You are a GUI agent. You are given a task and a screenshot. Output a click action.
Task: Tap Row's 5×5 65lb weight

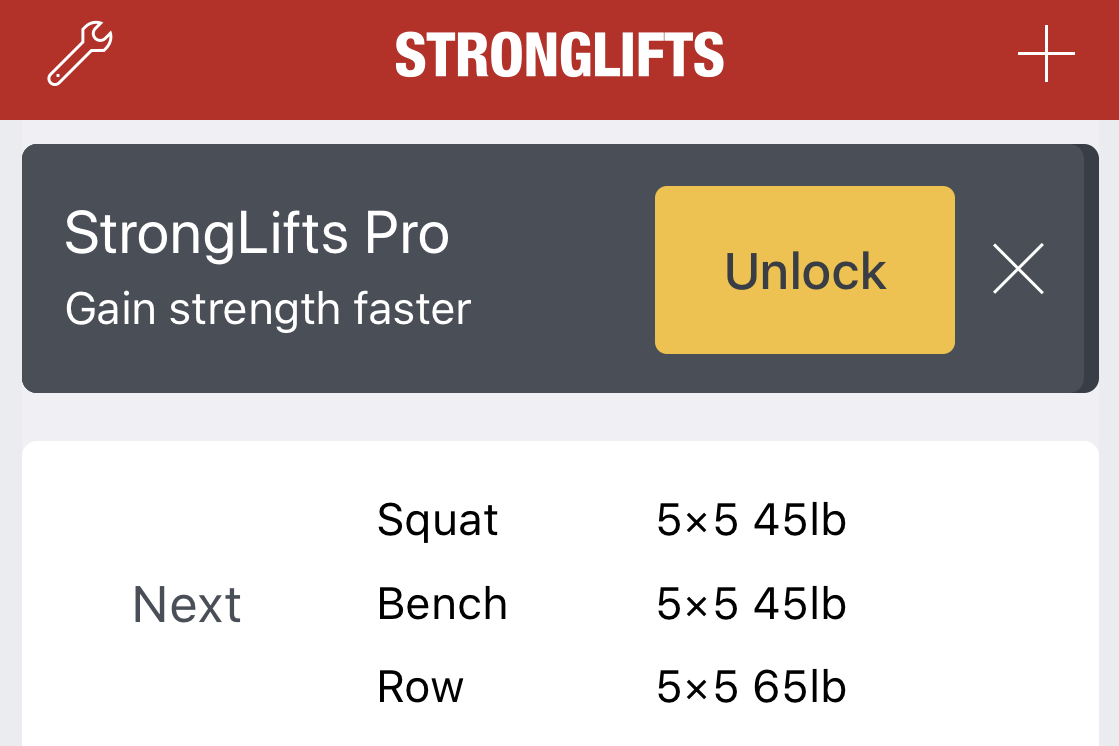(x=751, y=688)
